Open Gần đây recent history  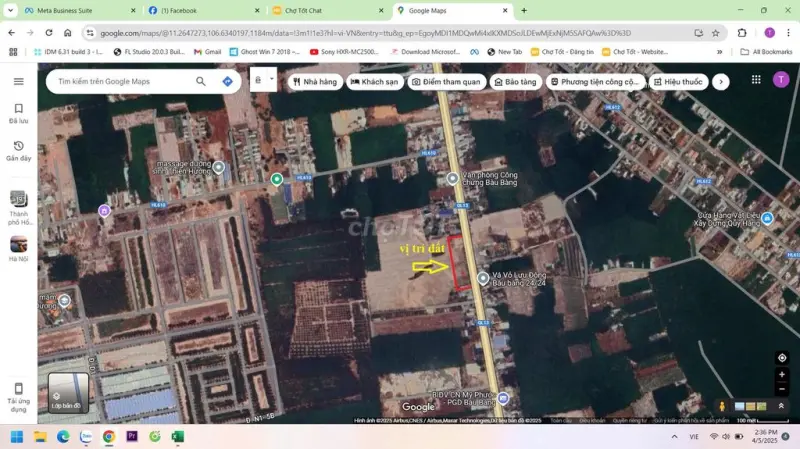pos(18,150)
